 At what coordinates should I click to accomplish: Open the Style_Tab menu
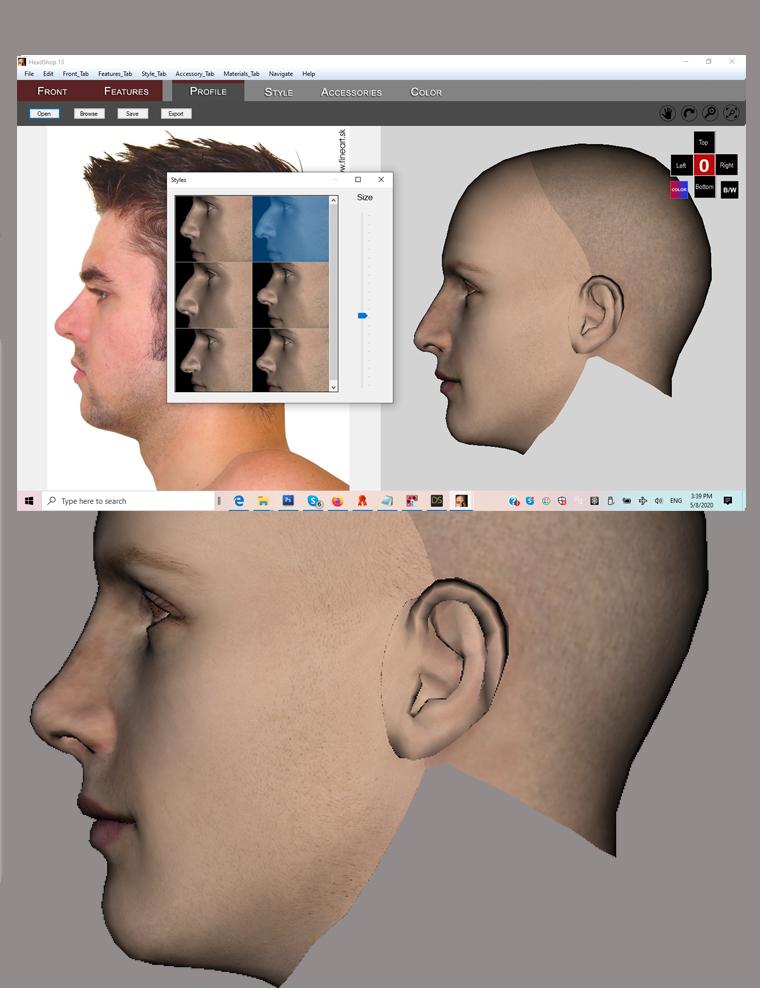coord(153,74)
